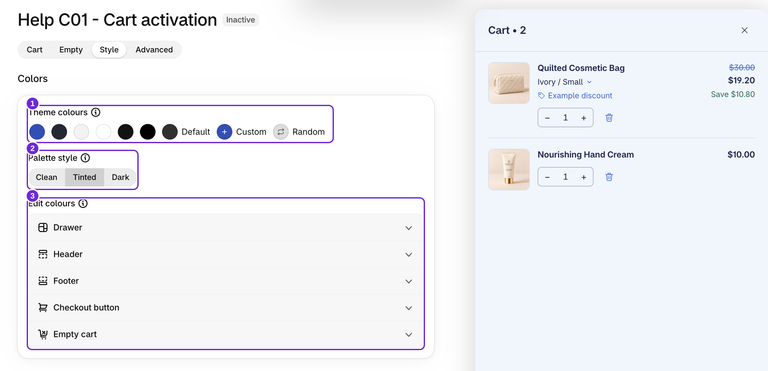Click the Custom colour plus icon
Image resolution: width=768 pixels, height=371 pixels.
coord(224,132)
